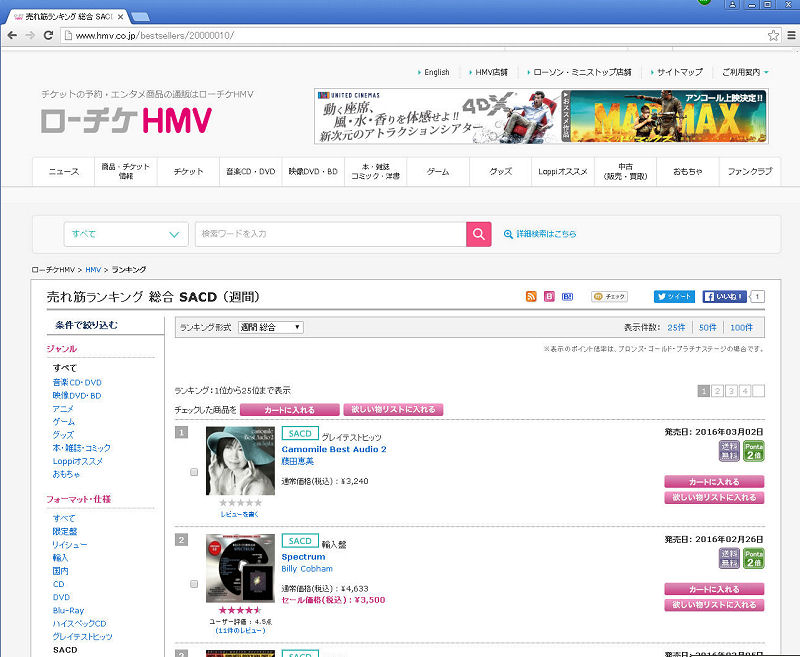This screenshot has width=800, height=657.
Task: Open the HMV店舗 link
Action: coord(491,72)
